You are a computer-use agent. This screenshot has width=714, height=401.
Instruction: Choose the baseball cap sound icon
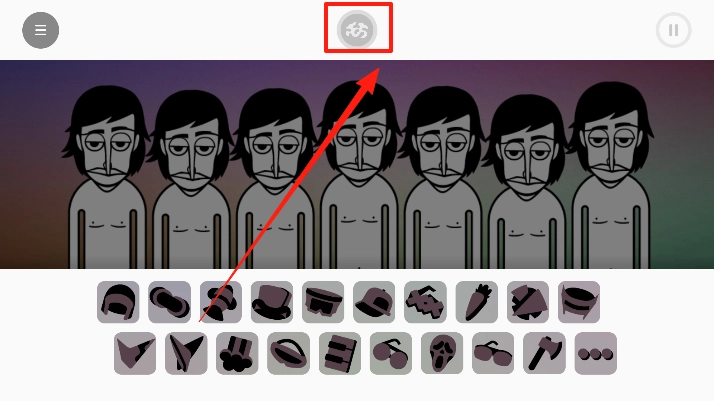pyautogui.click(x=374, y=302)
